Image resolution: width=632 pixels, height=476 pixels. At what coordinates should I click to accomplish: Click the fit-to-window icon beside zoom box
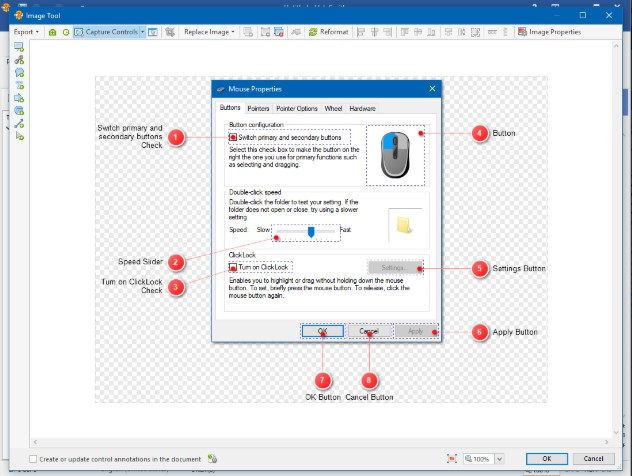coord(453,458)
